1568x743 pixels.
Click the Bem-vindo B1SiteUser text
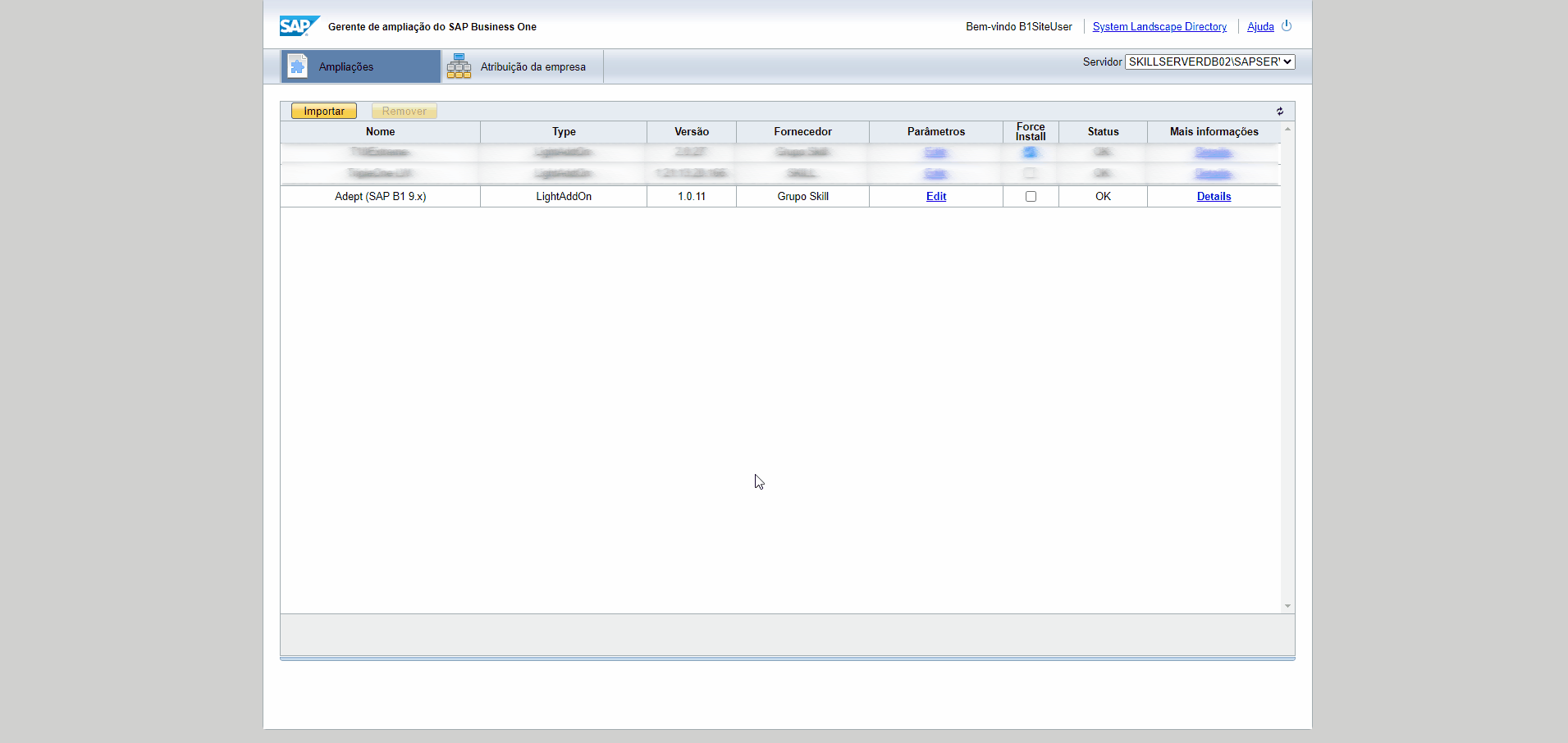[x=1018, y=26]
